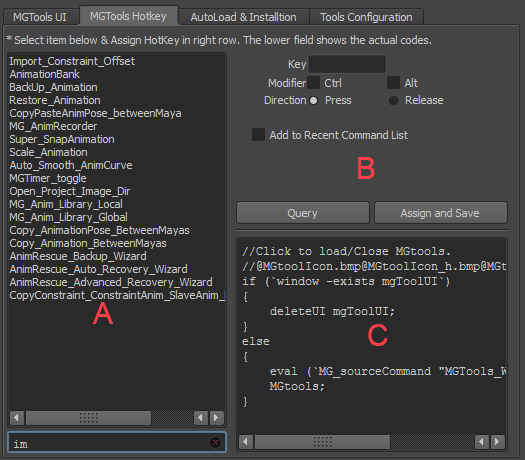Click the command list scrollbar's inner left arrow
The width and height of the screenshot is (525, 460).
[201, 418]
